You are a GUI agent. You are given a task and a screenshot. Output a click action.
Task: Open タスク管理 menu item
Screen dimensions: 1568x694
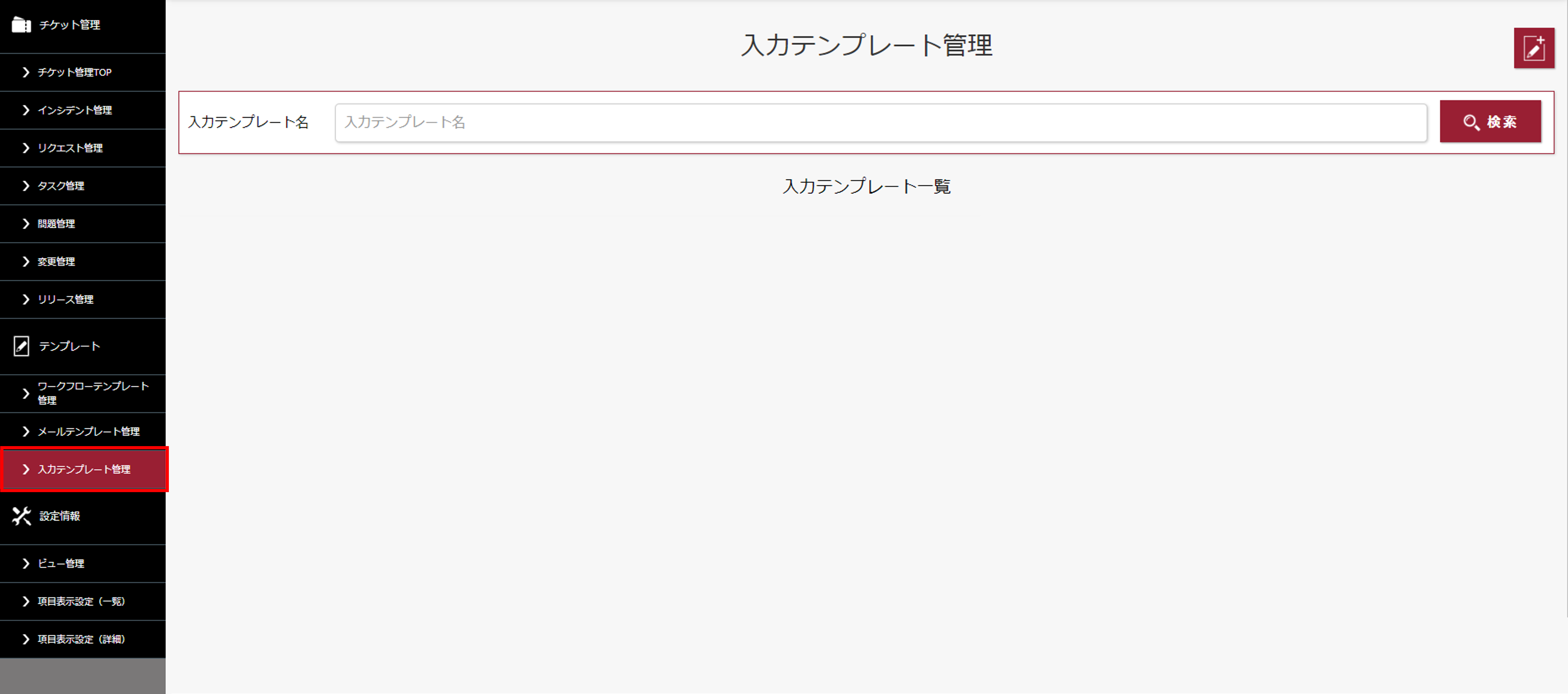coord(83,186)
